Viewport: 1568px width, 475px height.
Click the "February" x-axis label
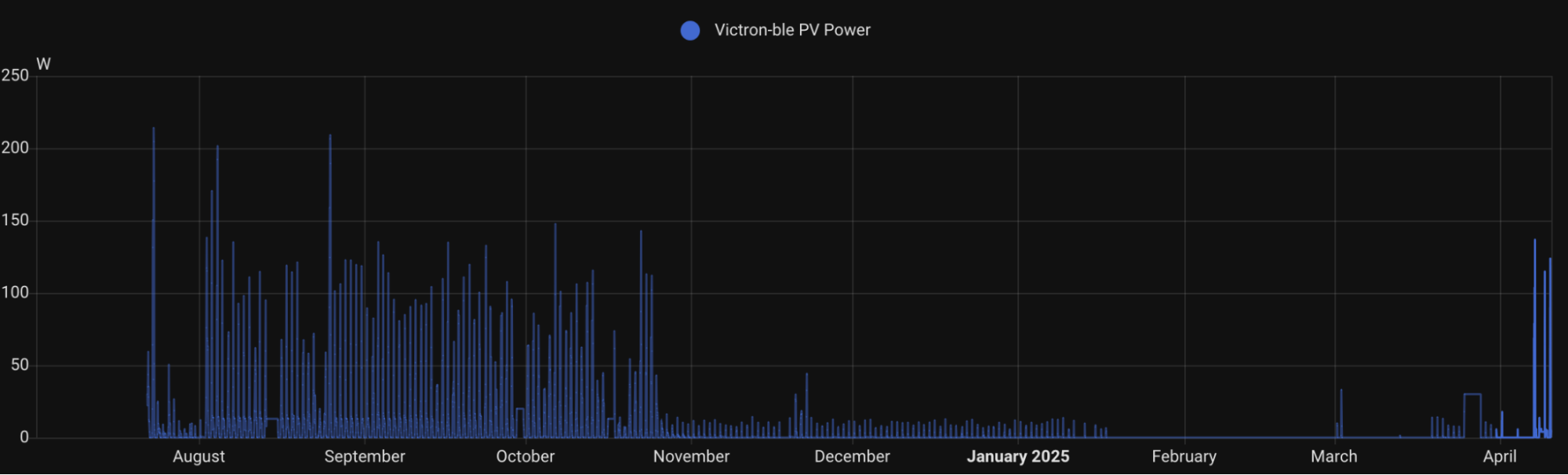point(1184,457)
